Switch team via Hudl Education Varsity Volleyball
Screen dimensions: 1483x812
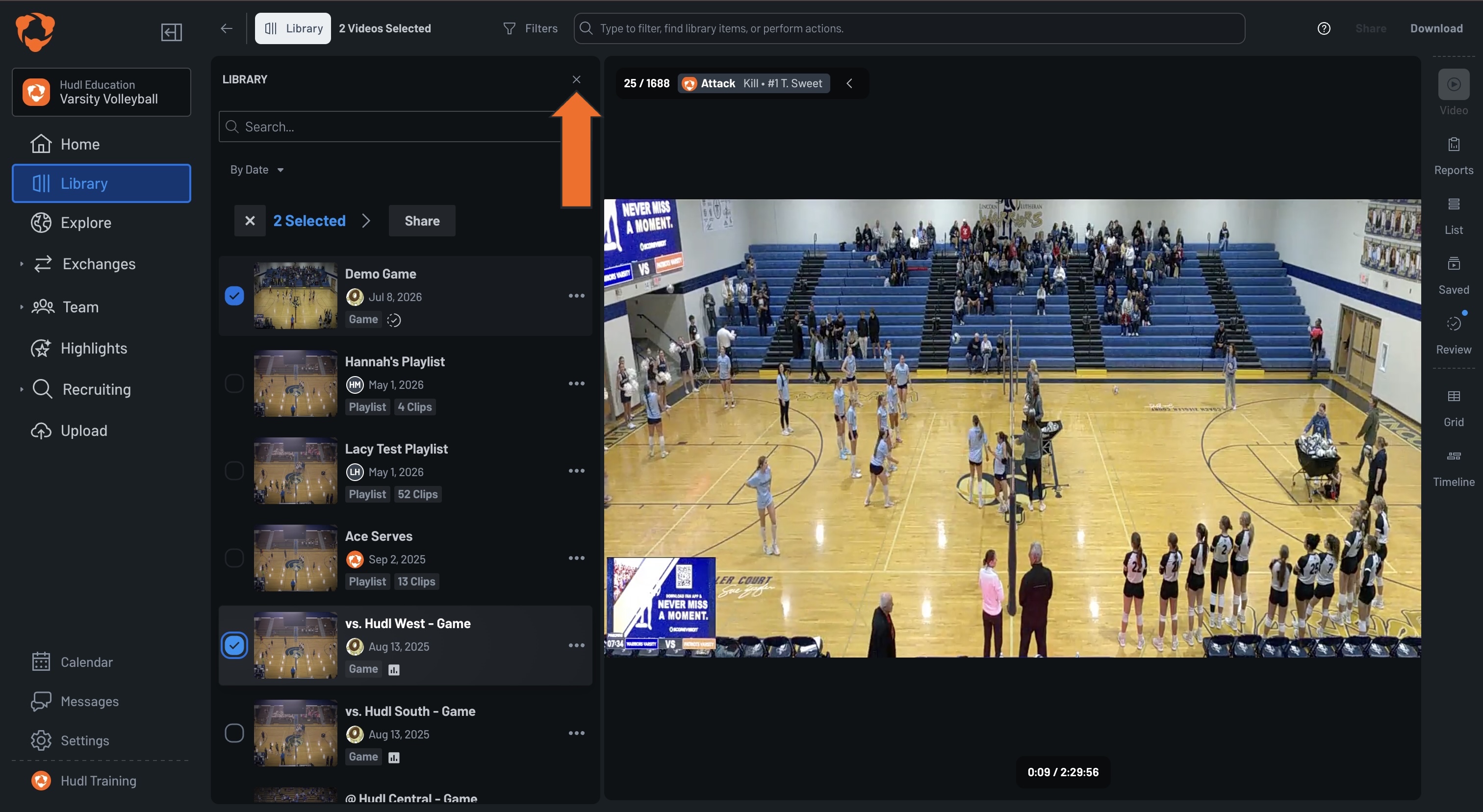[102, 92]
